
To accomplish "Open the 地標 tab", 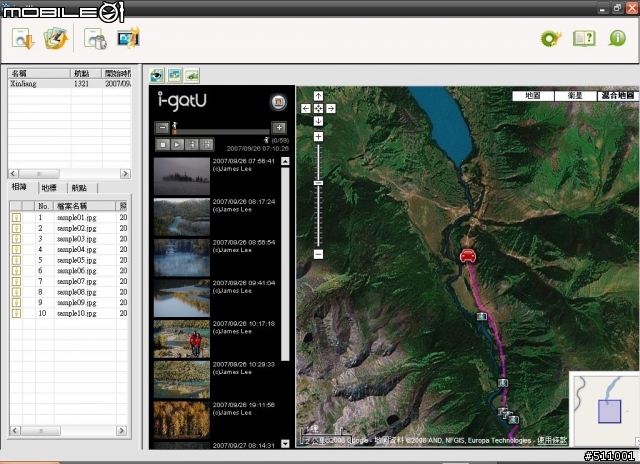I will tap(49, 188).
